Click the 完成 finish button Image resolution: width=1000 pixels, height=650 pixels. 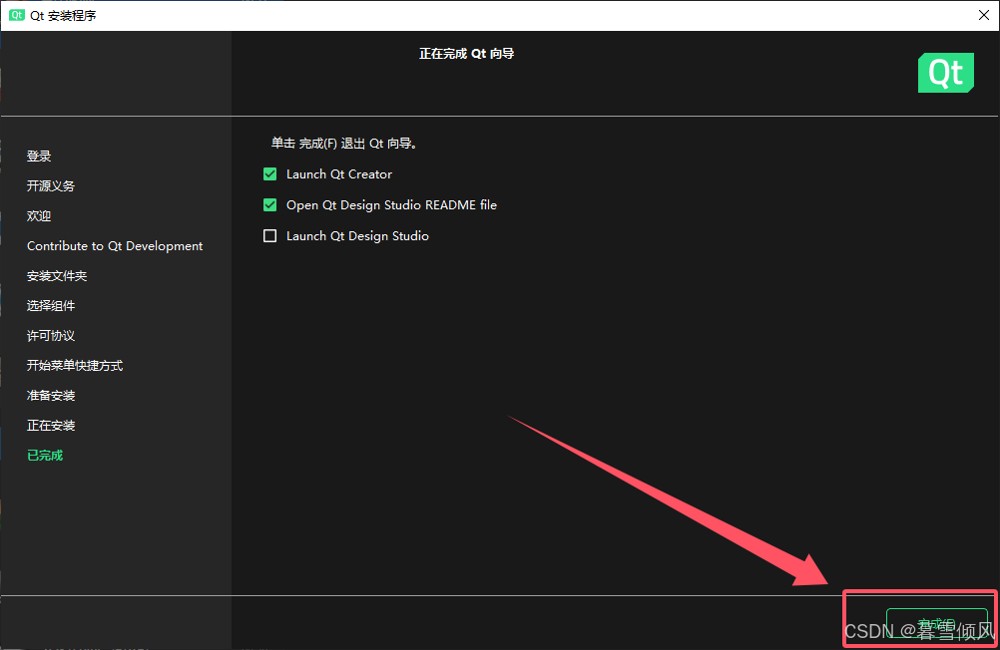point(936,623)
